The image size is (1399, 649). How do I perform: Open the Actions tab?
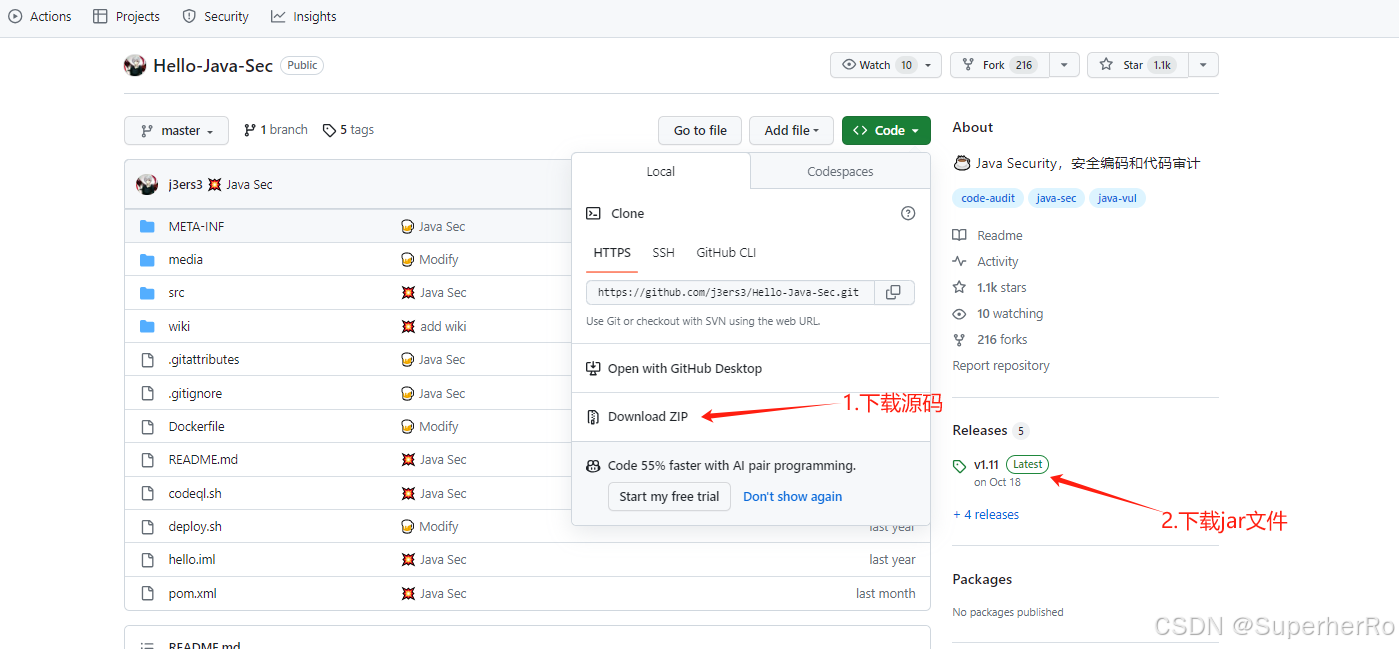coord(40,16)
